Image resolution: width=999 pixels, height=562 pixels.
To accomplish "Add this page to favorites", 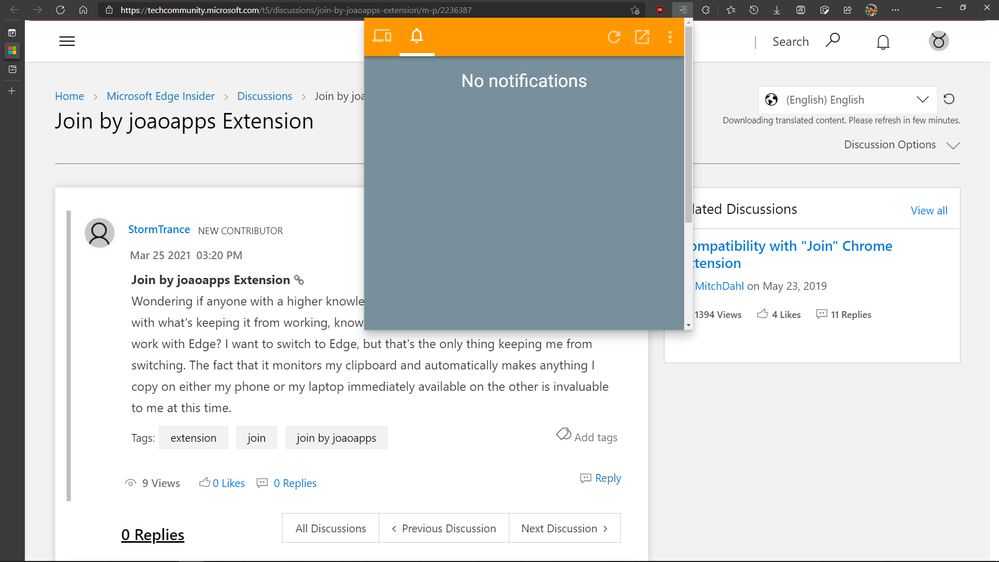I will [635, 10].
